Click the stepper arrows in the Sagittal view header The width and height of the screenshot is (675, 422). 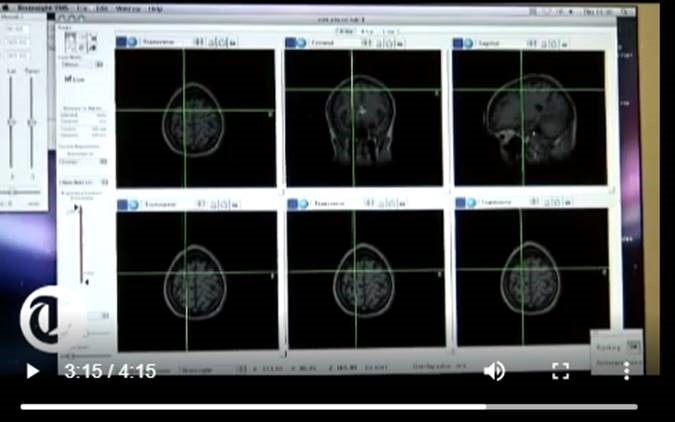tap(532, 43)
